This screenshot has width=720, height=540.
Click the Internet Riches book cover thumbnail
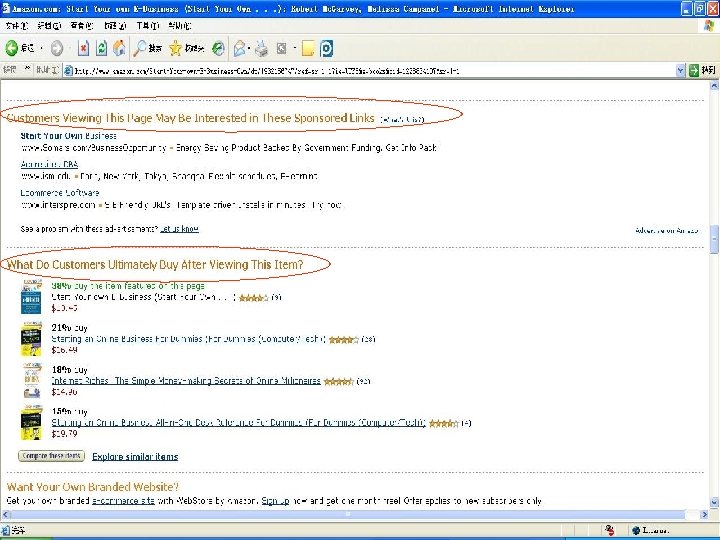tap(31, 381)
